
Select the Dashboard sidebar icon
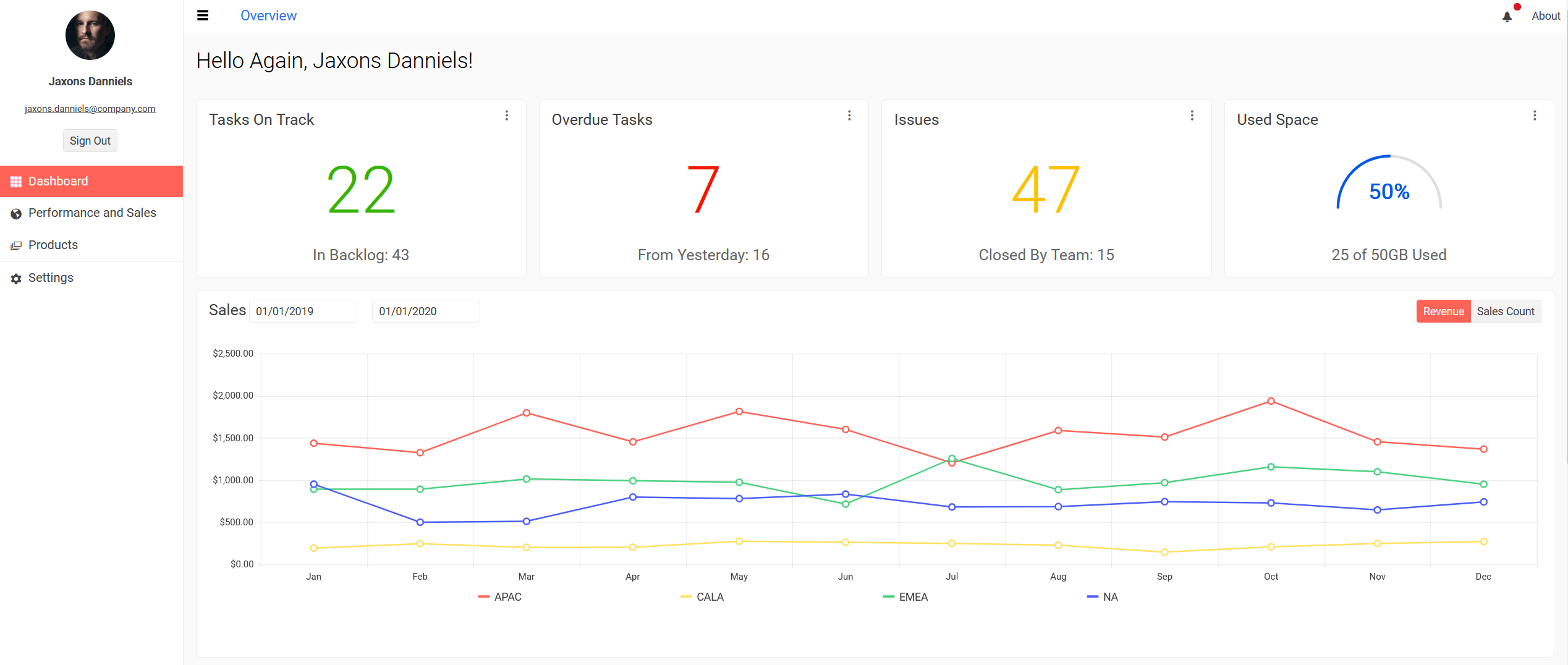click(15, 181)
